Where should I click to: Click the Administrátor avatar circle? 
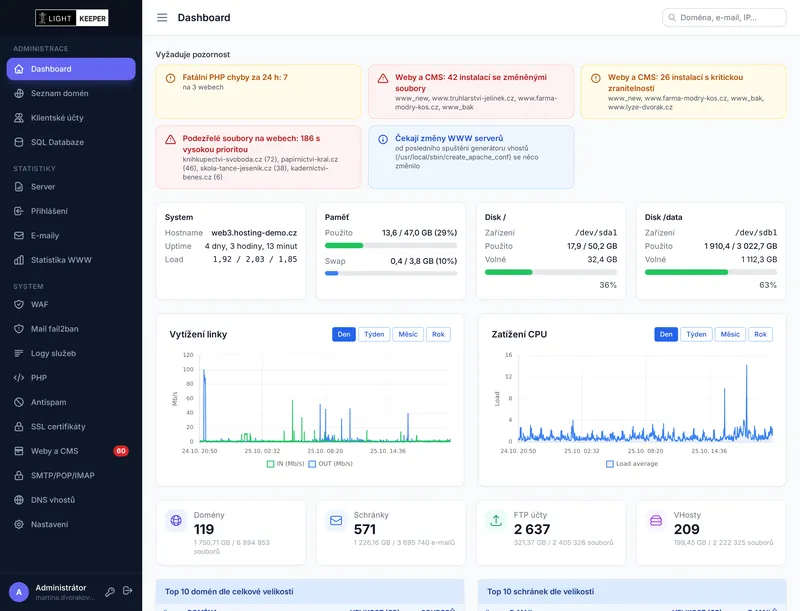click(19, 592)
